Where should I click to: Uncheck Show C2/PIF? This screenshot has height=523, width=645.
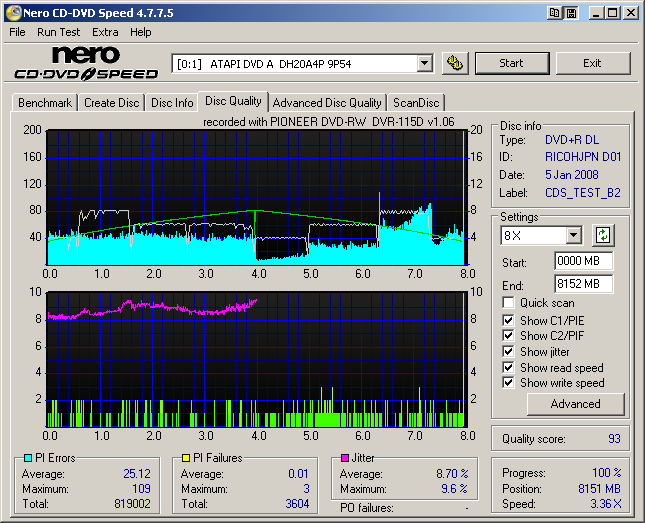(x=508, y=336)
